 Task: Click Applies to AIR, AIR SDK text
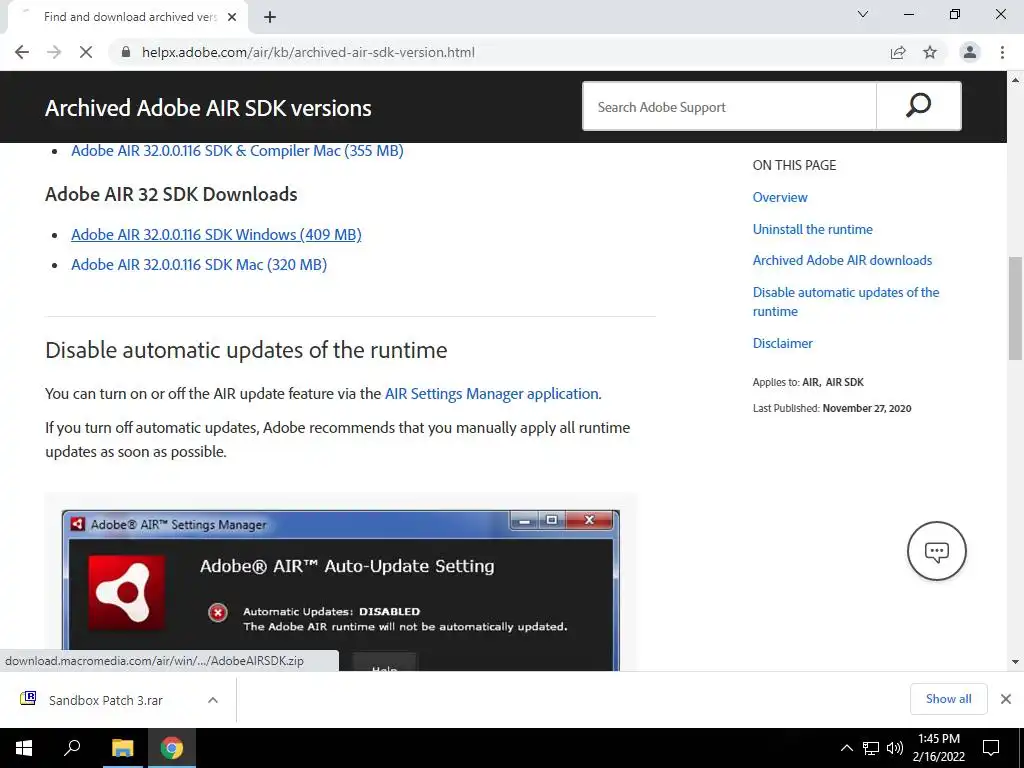pyautogui.click(x=808, y=382)
